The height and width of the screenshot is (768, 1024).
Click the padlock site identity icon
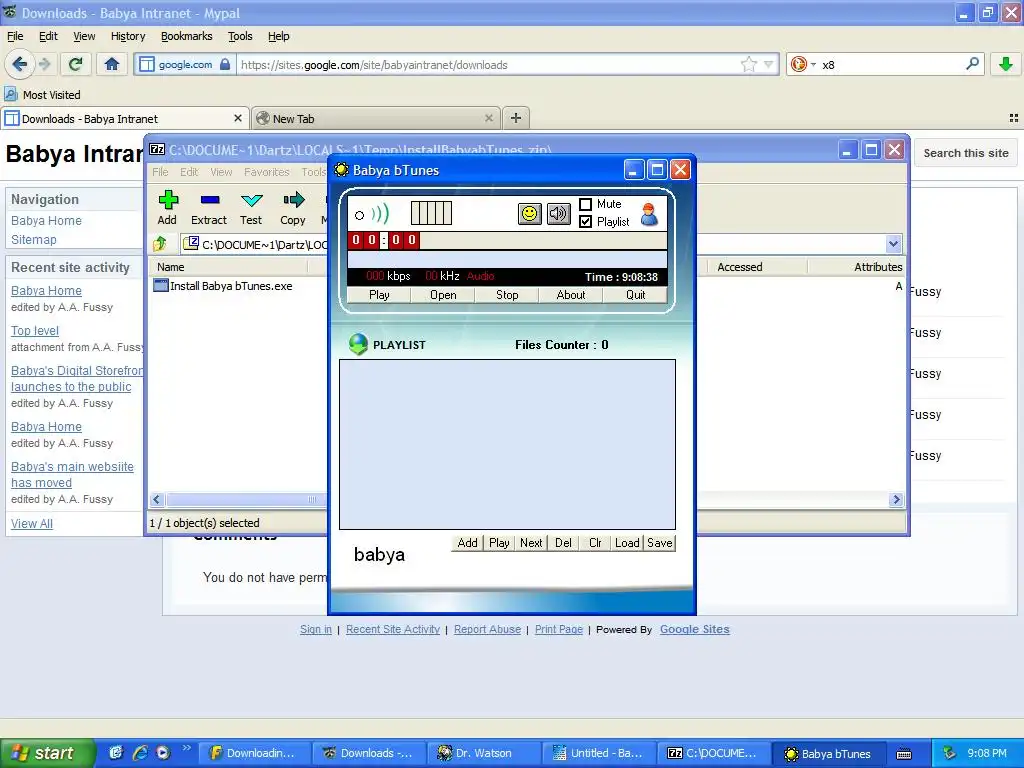point(225,64)
